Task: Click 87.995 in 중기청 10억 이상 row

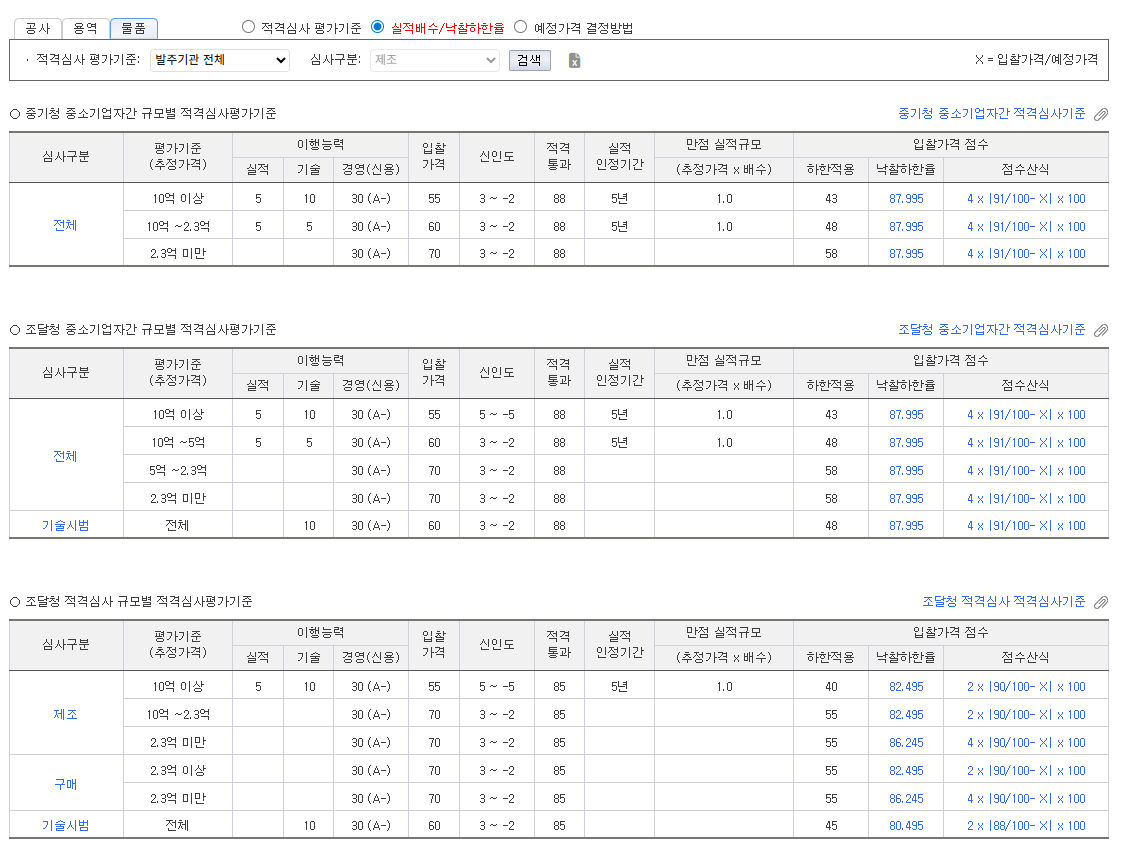Action: pos(906,198)
